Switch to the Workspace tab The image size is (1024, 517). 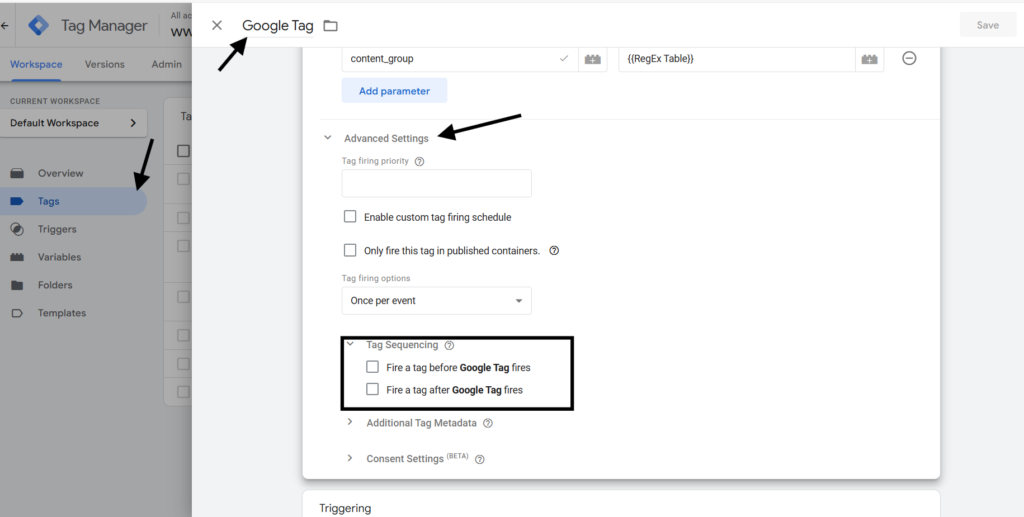[36, 64]
